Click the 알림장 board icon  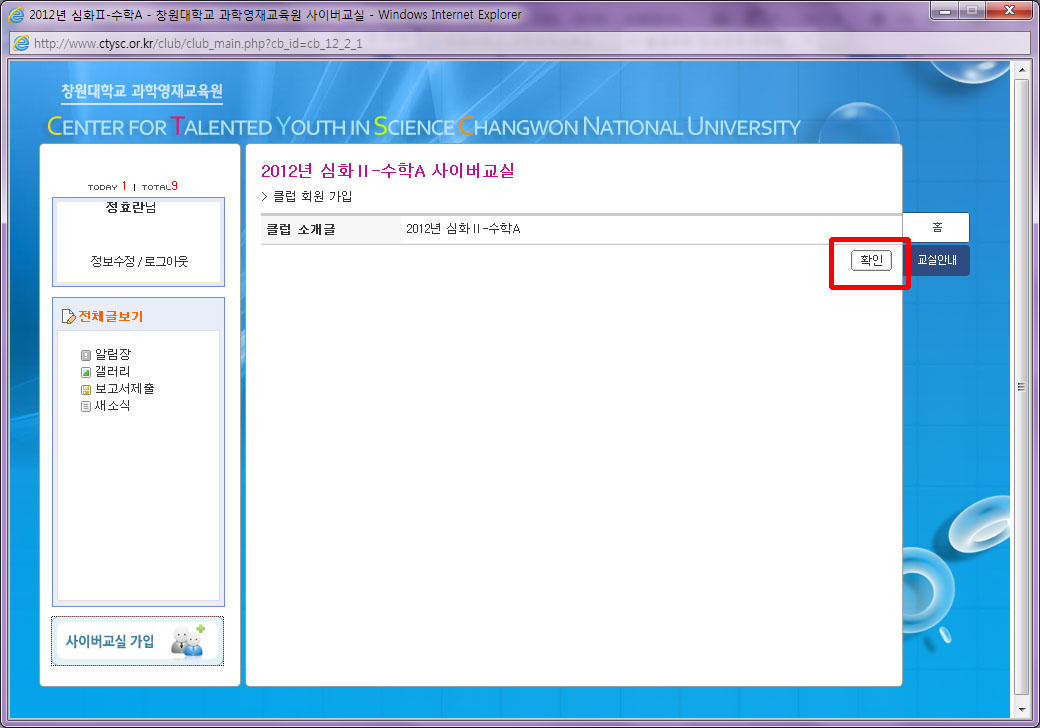point(86,355)
